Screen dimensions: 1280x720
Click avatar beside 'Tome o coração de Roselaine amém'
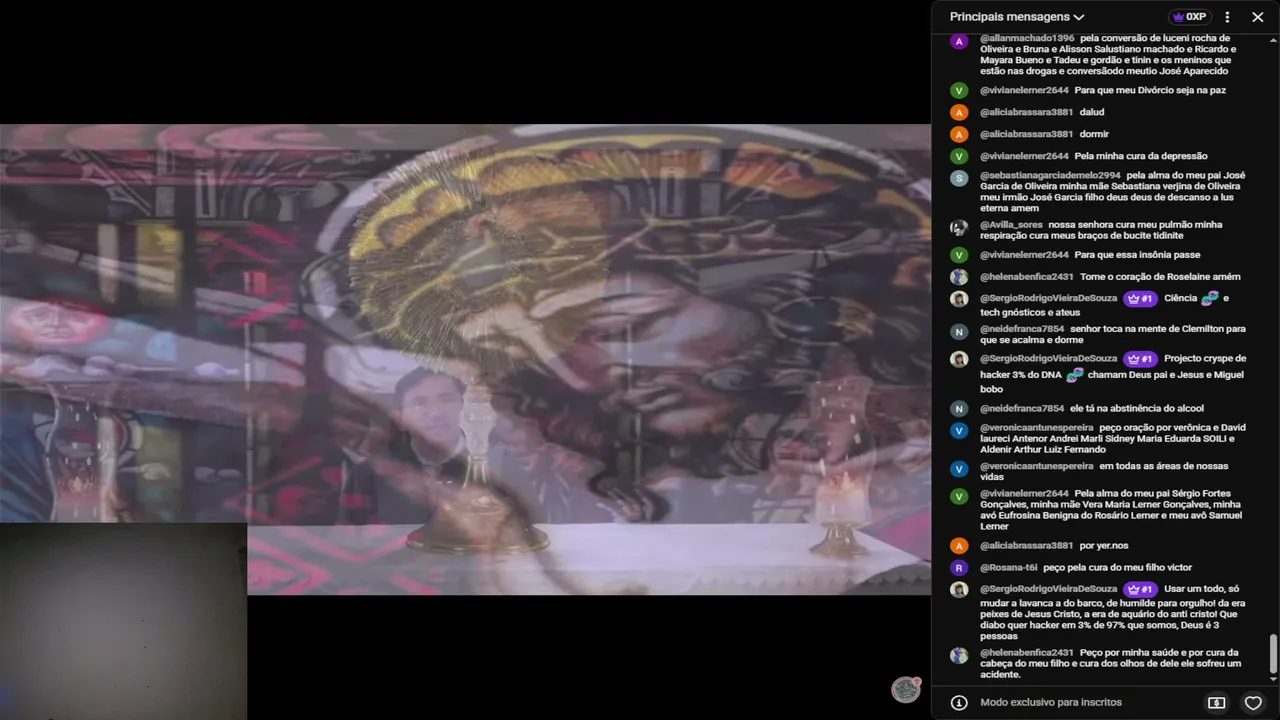point(959,277)
